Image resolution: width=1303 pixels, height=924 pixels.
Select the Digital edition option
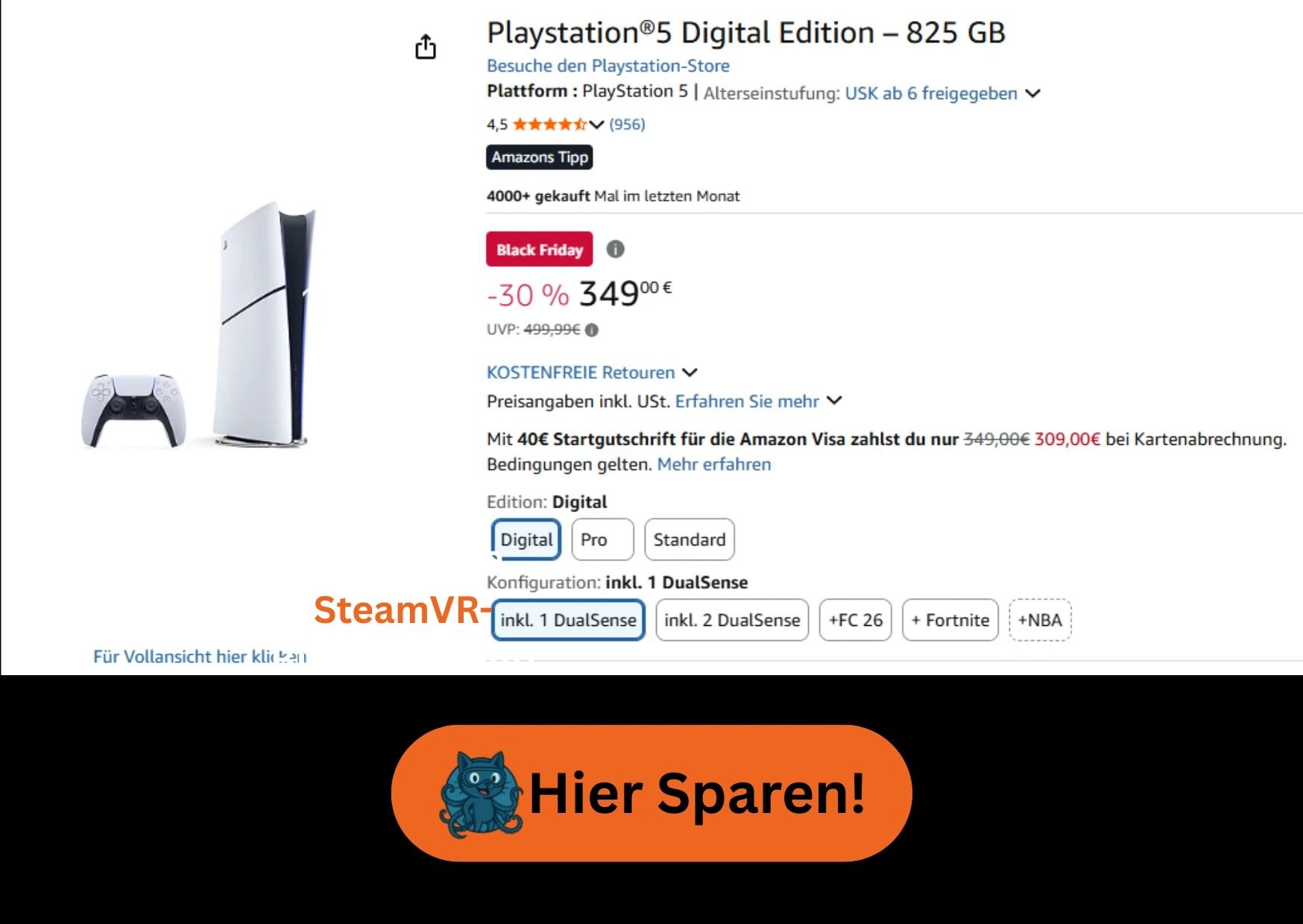point(526,539)
